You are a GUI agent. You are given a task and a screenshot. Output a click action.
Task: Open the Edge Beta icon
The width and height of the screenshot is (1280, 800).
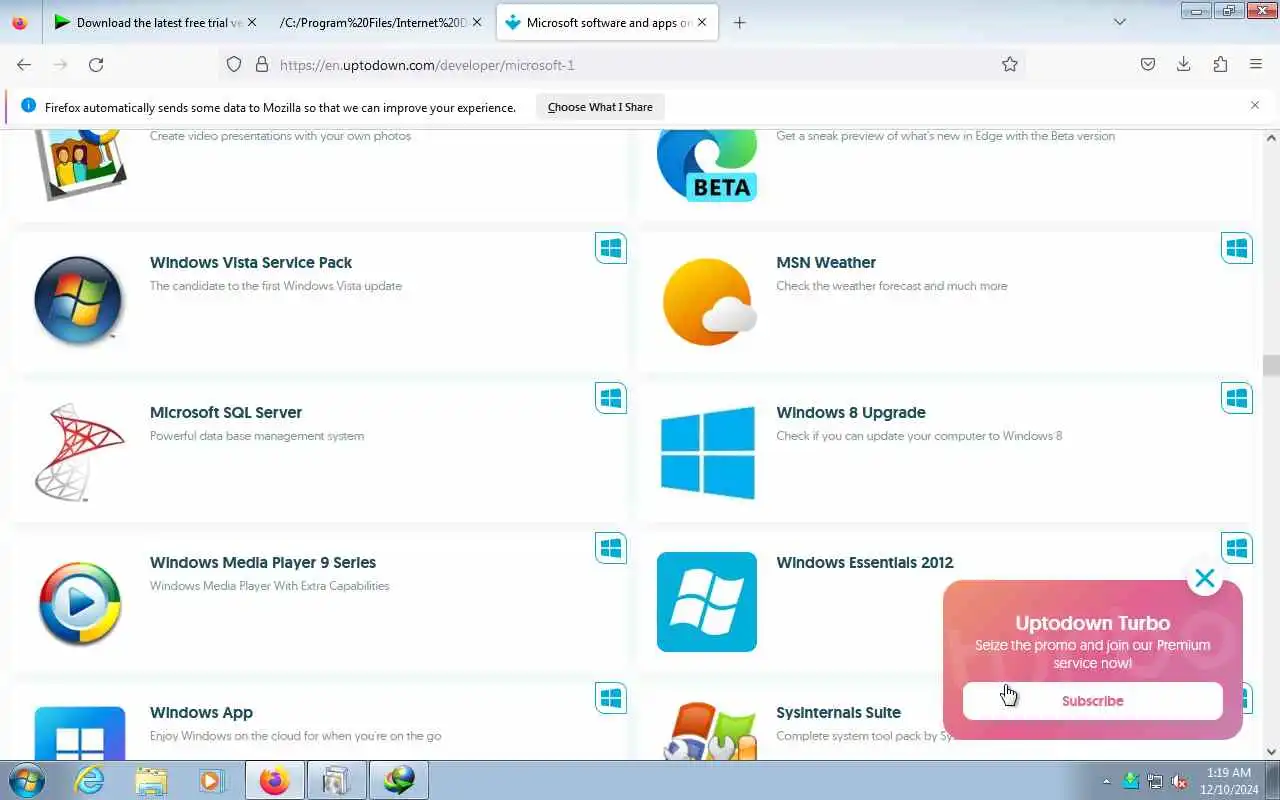pyautogui.click(x=707, y=165)
